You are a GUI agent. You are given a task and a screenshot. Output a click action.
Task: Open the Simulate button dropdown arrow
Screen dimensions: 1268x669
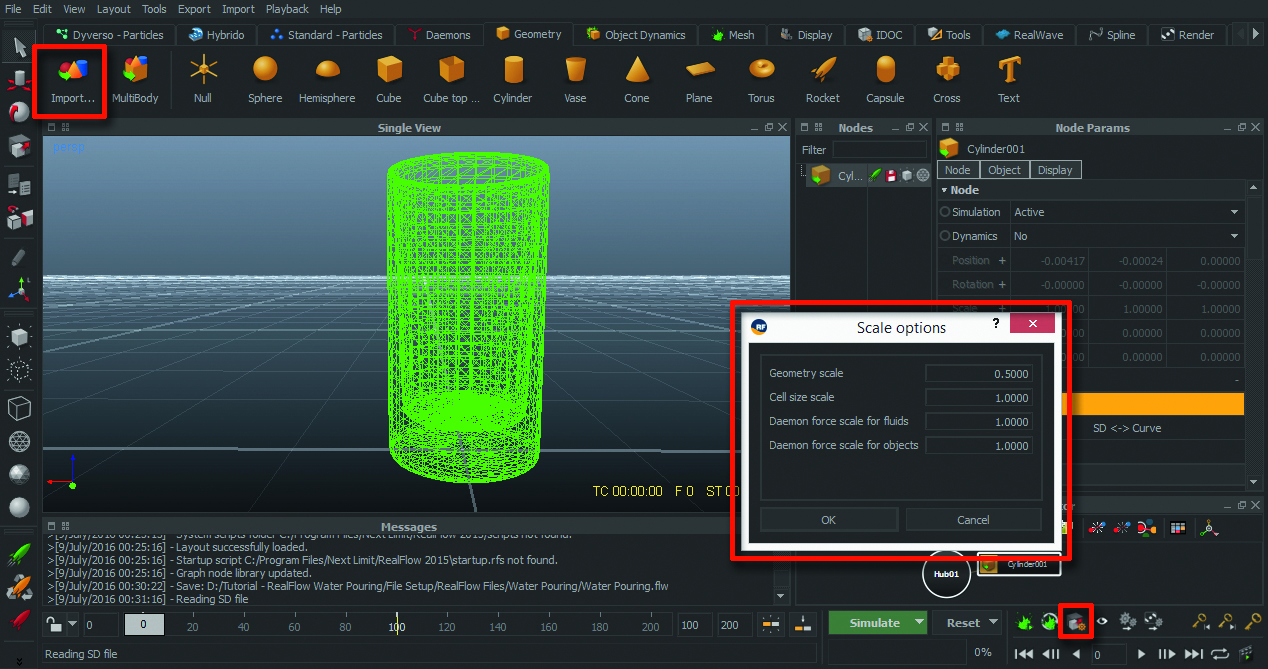pos(919,622)
